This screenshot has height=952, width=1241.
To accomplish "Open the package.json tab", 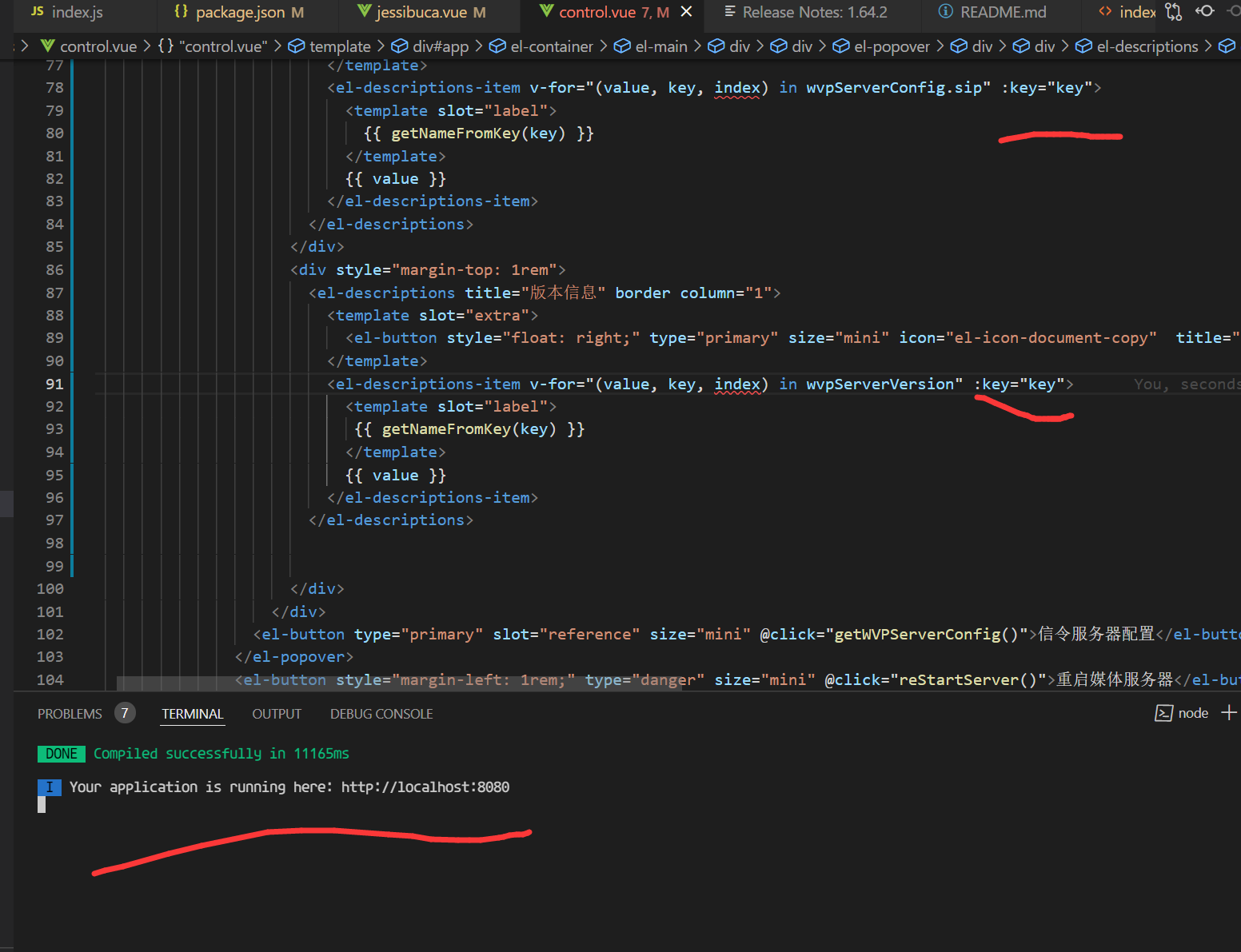I will click(x=240, y=12).
